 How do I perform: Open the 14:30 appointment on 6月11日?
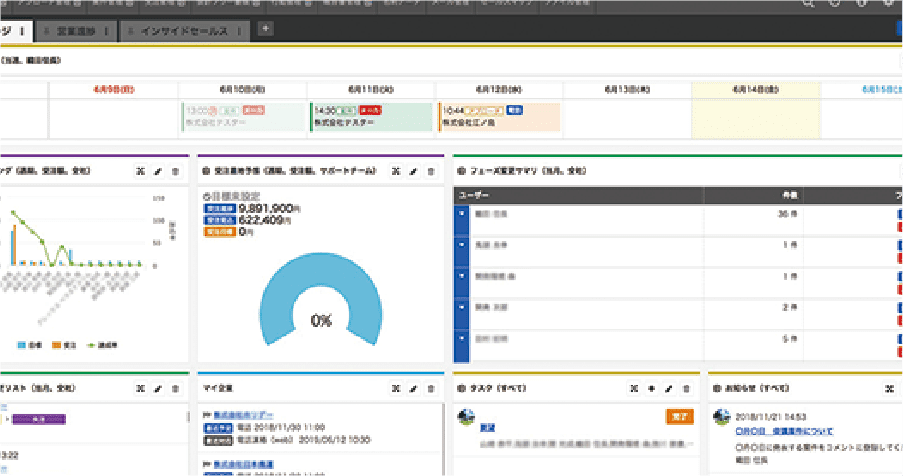370,117
